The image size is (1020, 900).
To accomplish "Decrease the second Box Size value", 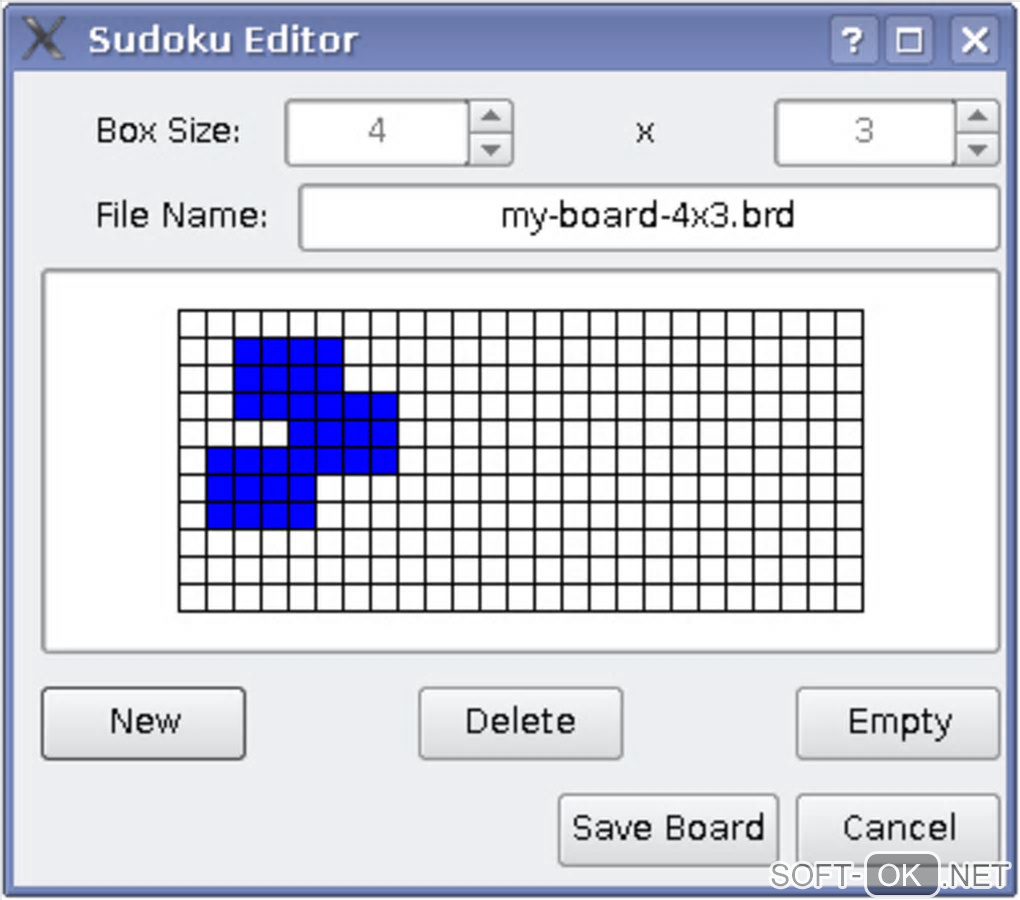I will pyautogui.click(x=977, y=150).
